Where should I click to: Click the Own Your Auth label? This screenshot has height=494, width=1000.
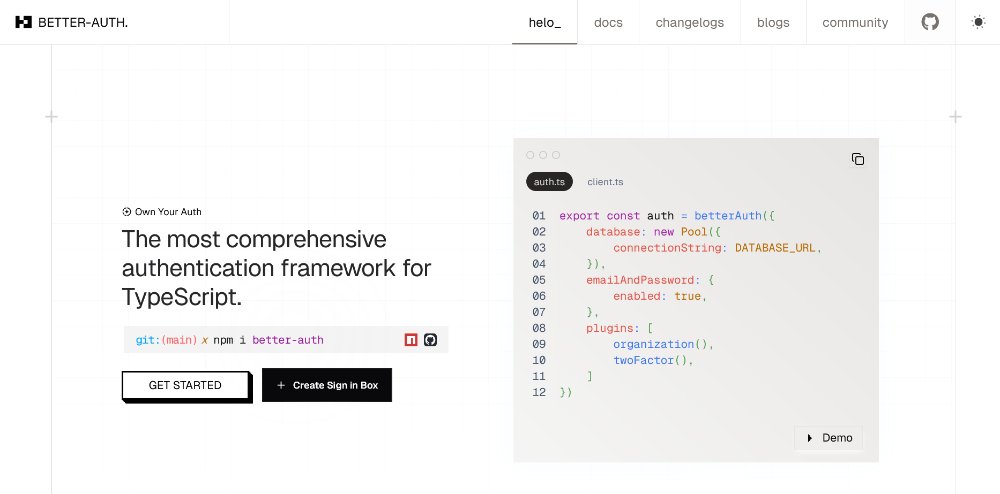[x=168, y=212]
